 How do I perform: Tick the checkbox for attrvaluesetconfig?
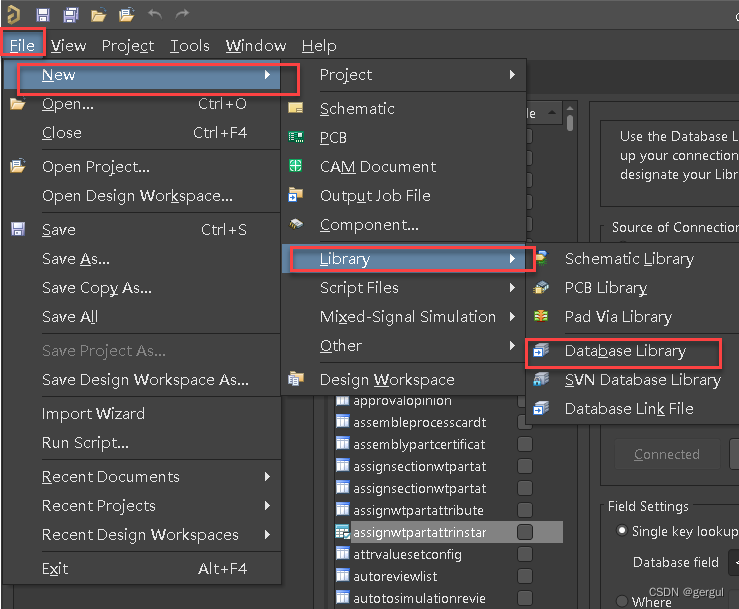tap(525, 554)
